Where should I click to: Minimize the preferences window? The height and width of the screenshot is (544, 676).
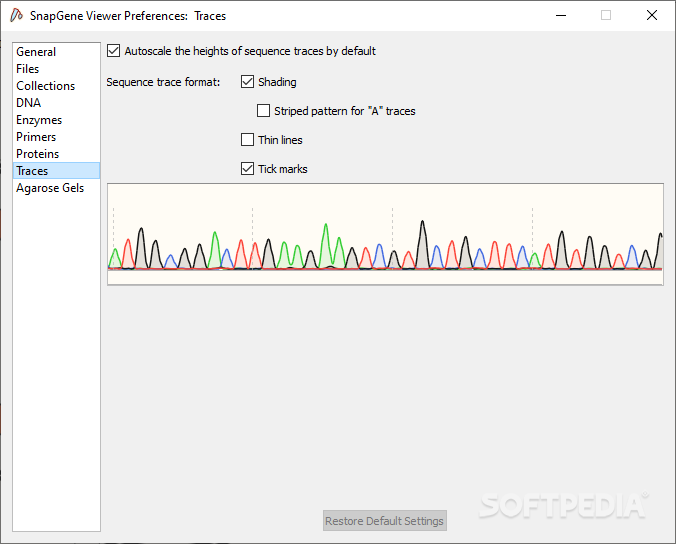[559, 16]
